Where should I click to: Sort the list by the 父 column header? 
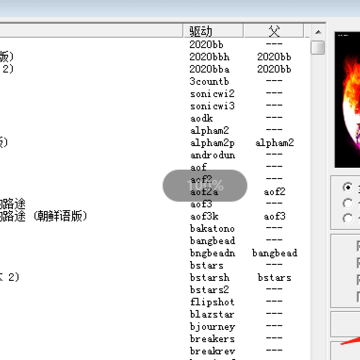274,31
